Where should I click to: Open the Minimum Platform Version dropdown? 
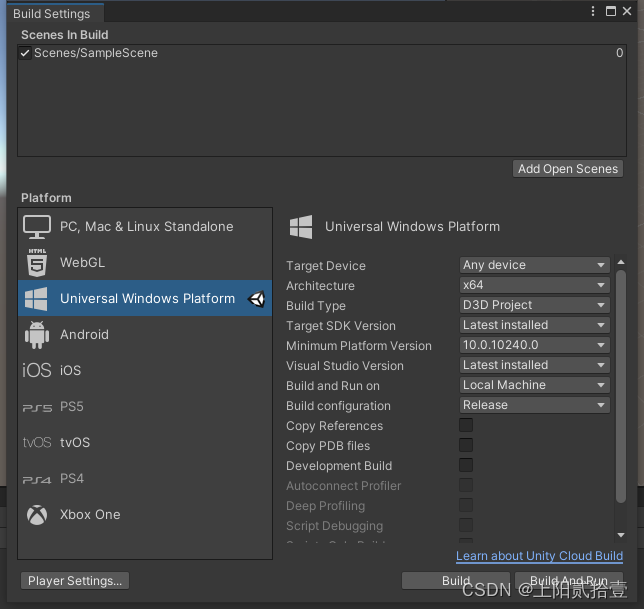(534, 345)
